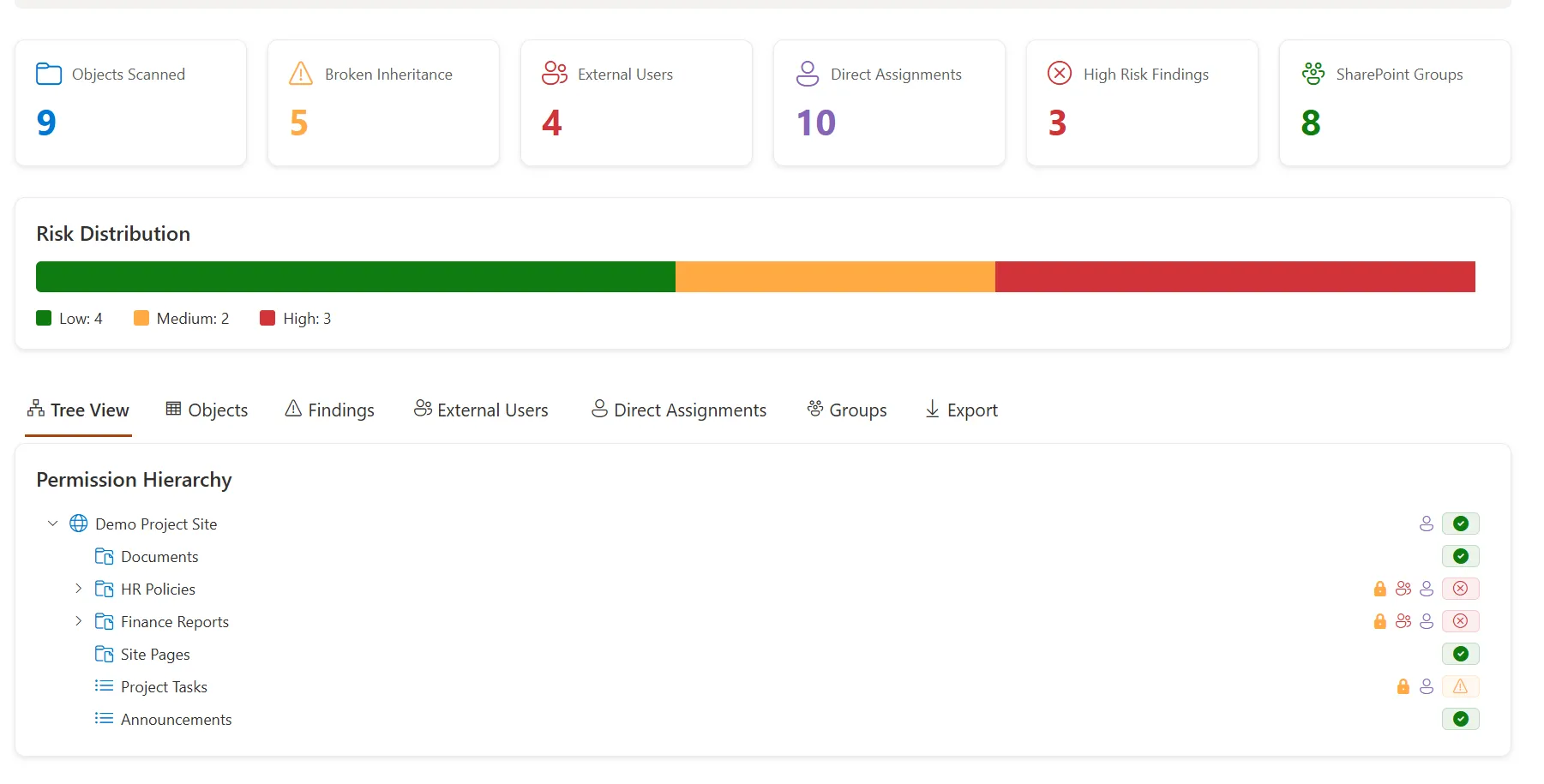
Task: Click the person icon on Project Tasks row
Action: [1427, 686]
